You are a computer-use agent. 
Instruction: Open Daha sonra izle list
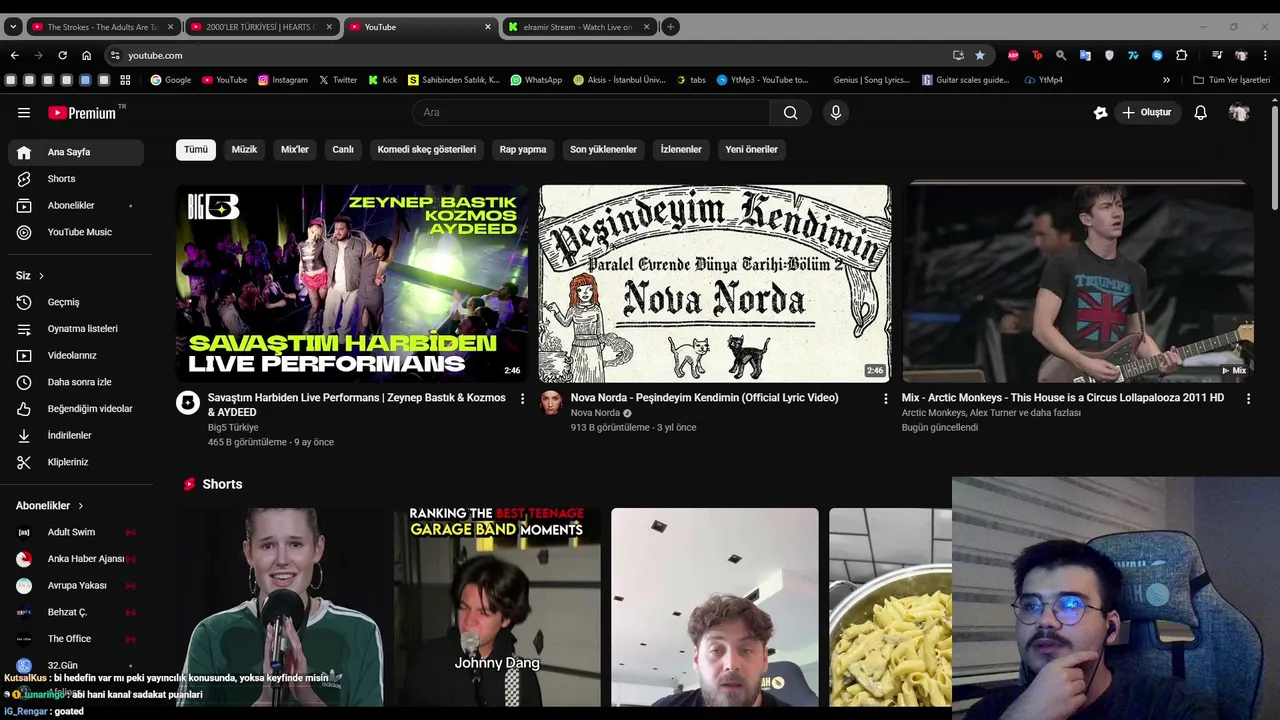tap(76, 382)
